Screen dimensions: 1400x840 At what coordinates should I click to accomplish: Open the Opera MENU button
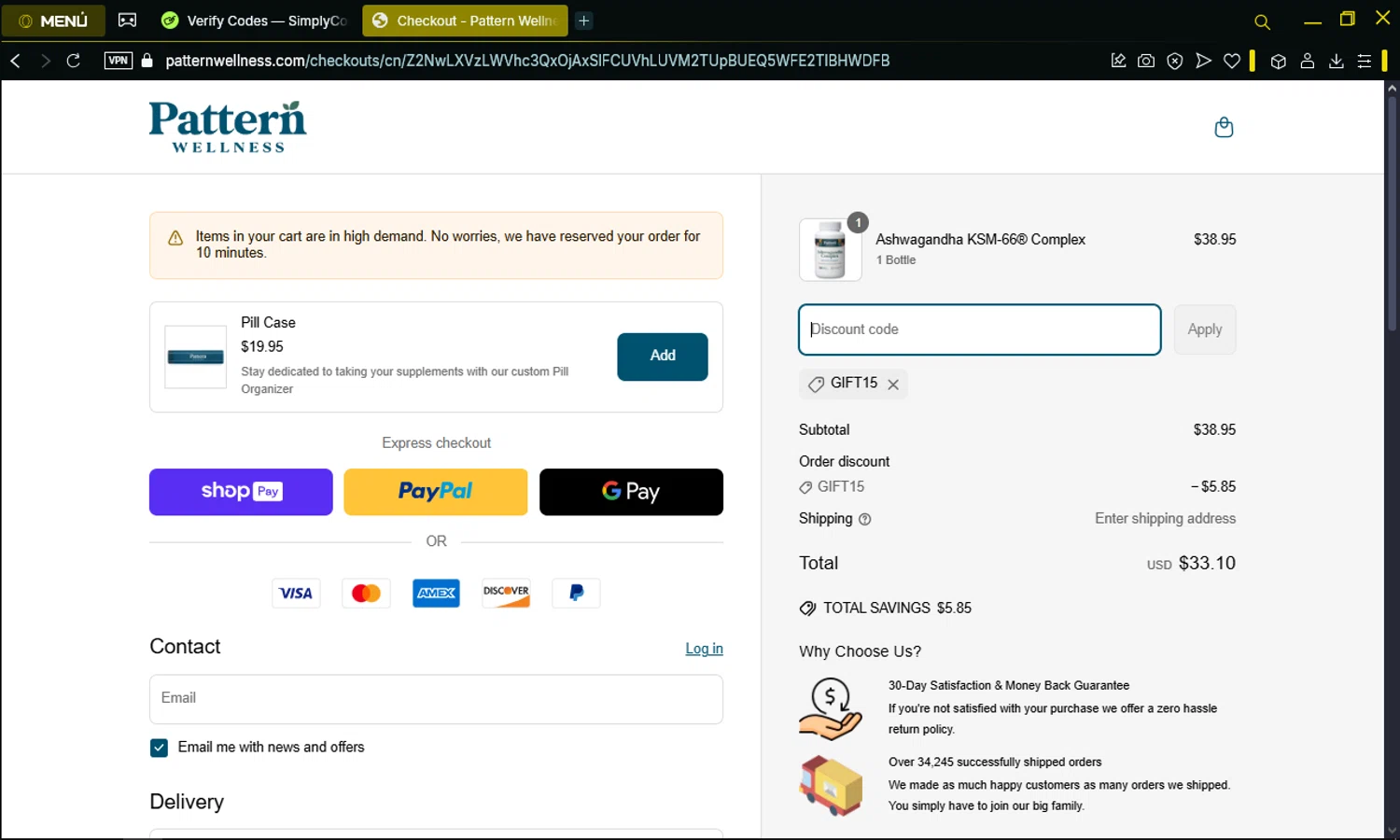53,21
